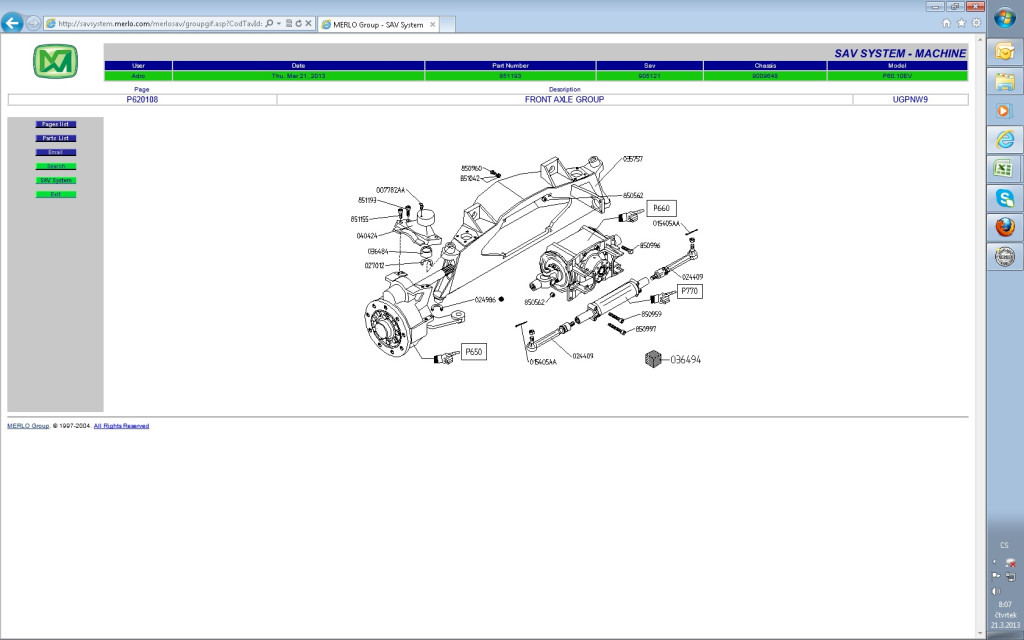
Task: Open the Pages list button
Action: (x=56, y=124)
